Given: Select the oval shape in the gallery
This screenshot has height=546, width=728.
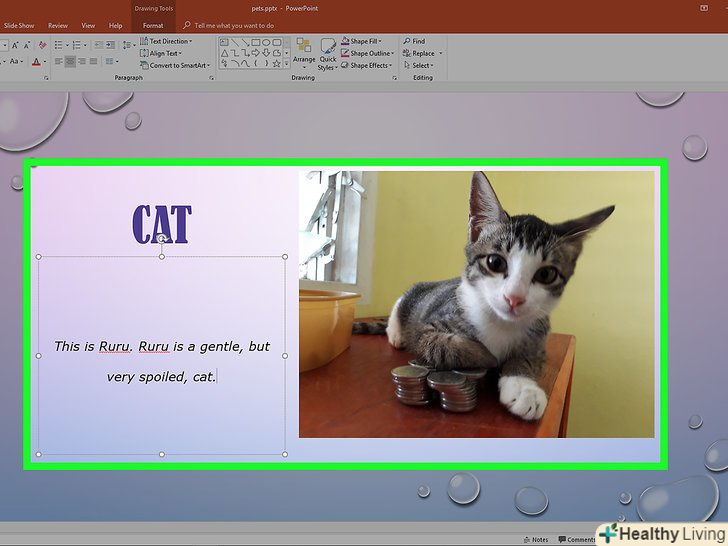Looking at the screenshot, I should pyautogui.click(x=264, y=42).
